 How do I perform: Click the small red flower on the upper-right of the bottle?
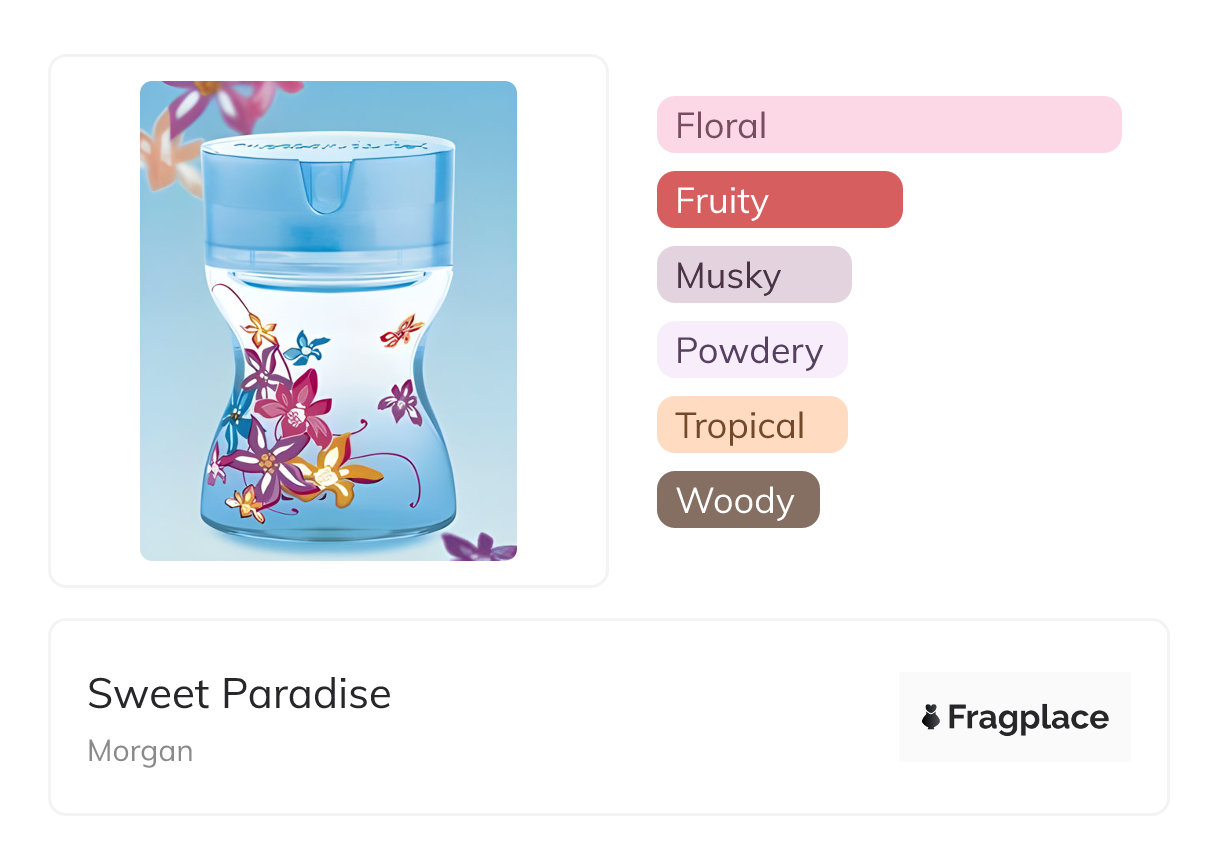[402, 330]
